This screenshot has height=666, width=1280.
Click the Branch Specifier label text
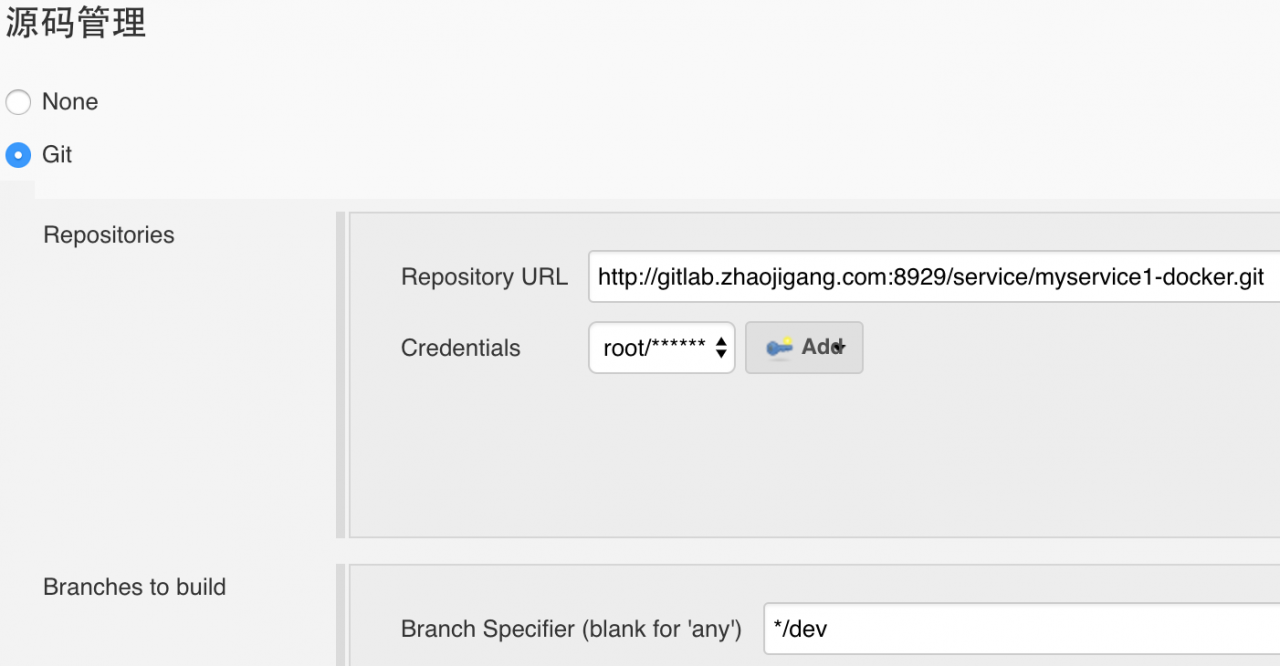571,629
